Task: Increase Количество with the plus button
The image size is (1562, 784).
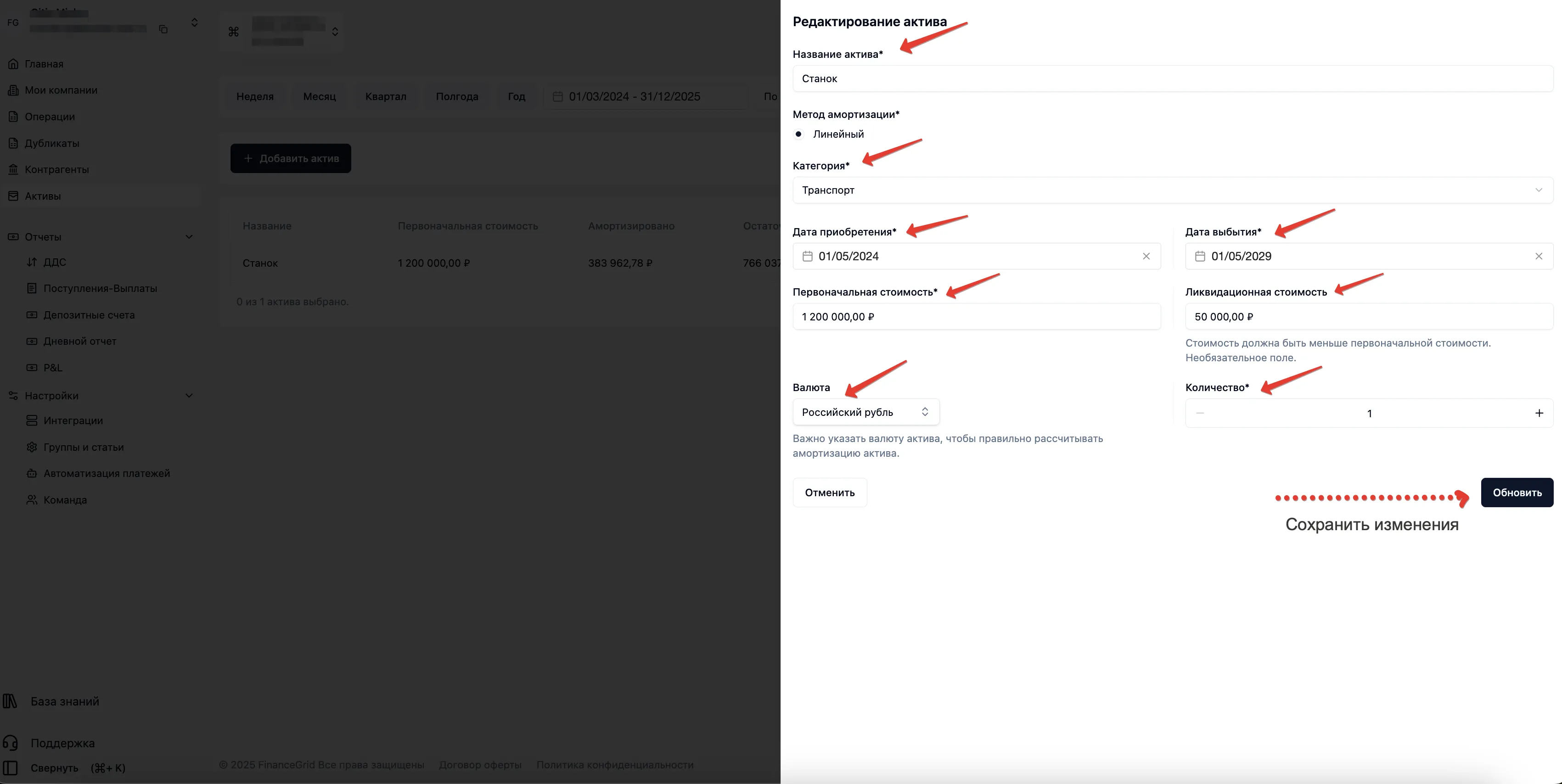Action: click(x=1538, y=413)
